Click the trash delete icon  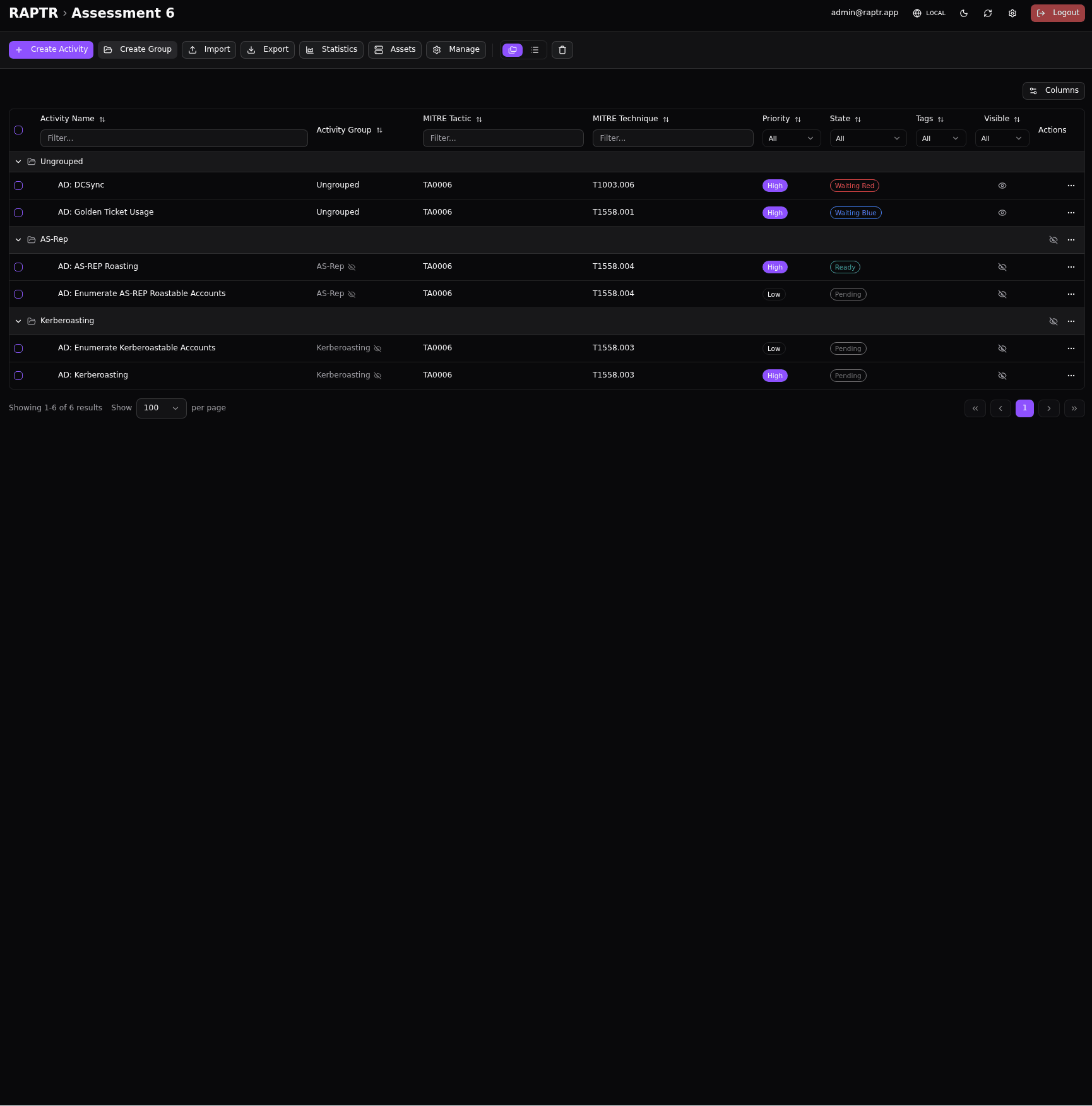point(562,50)
